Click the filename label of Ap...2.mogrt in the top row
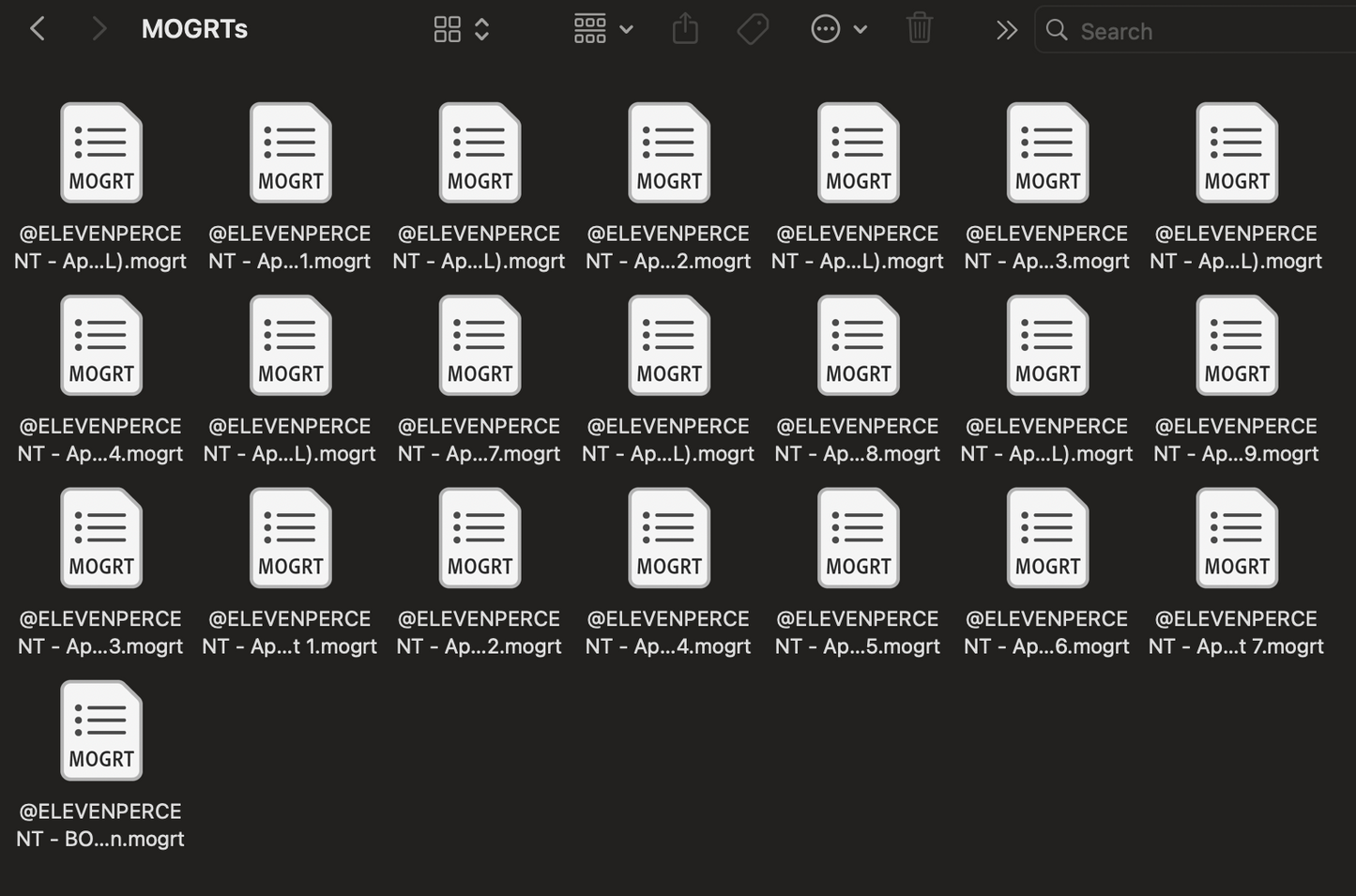Image resolution: width=1356 pixels, height=896 pixels. pyautogui.click(x=668, y=247)
